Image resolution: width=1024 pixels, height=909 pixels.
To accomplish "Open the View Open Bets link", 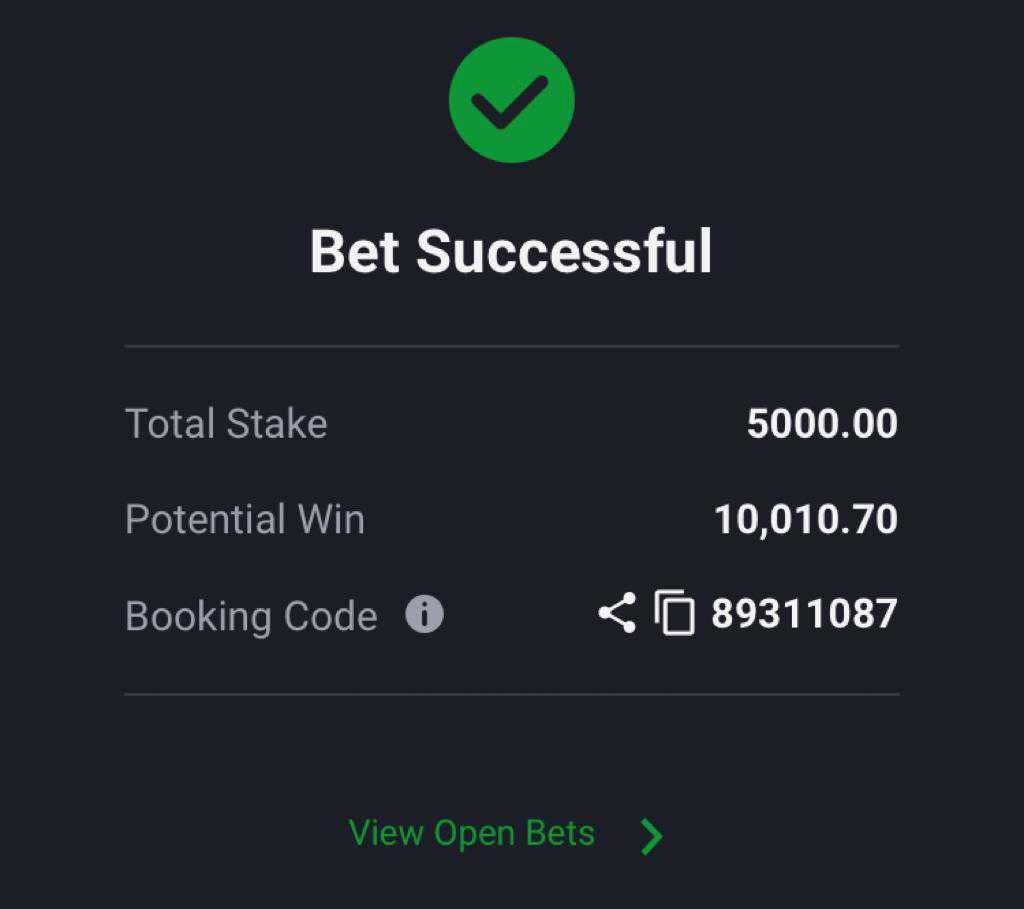I will [x=472, y=833].
